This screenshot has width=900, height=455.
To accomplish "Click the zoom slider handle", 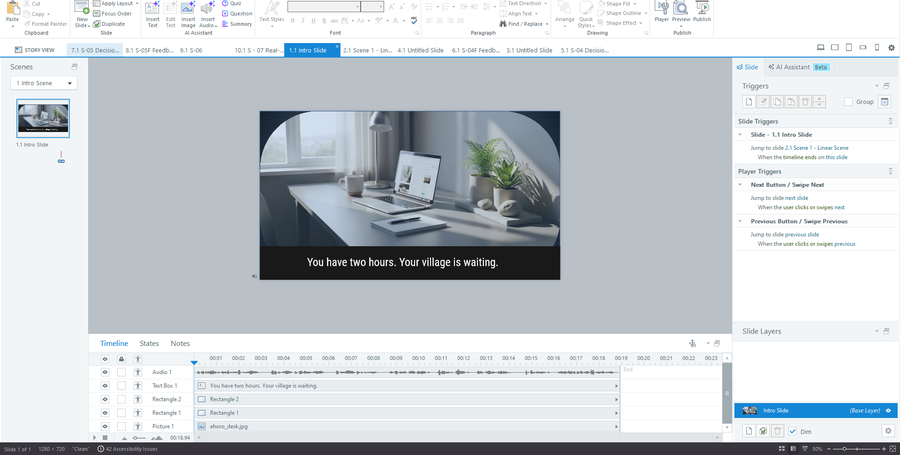I will (x=843, y=449).
